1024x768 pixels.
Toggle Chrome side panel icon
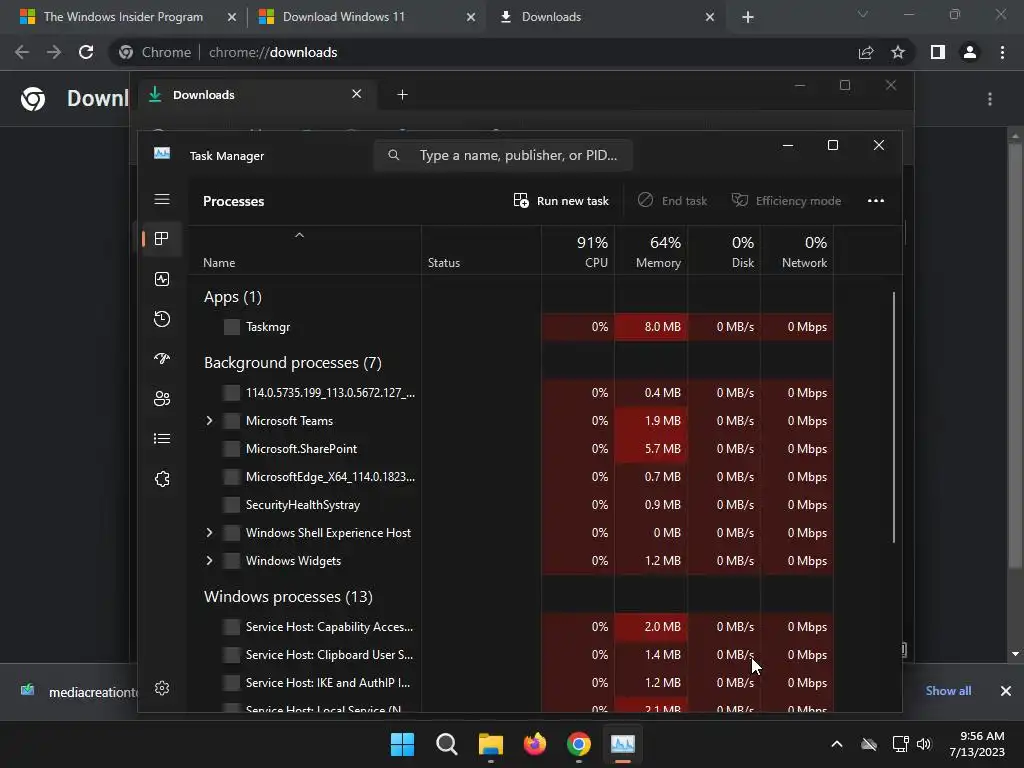point(938,52)
